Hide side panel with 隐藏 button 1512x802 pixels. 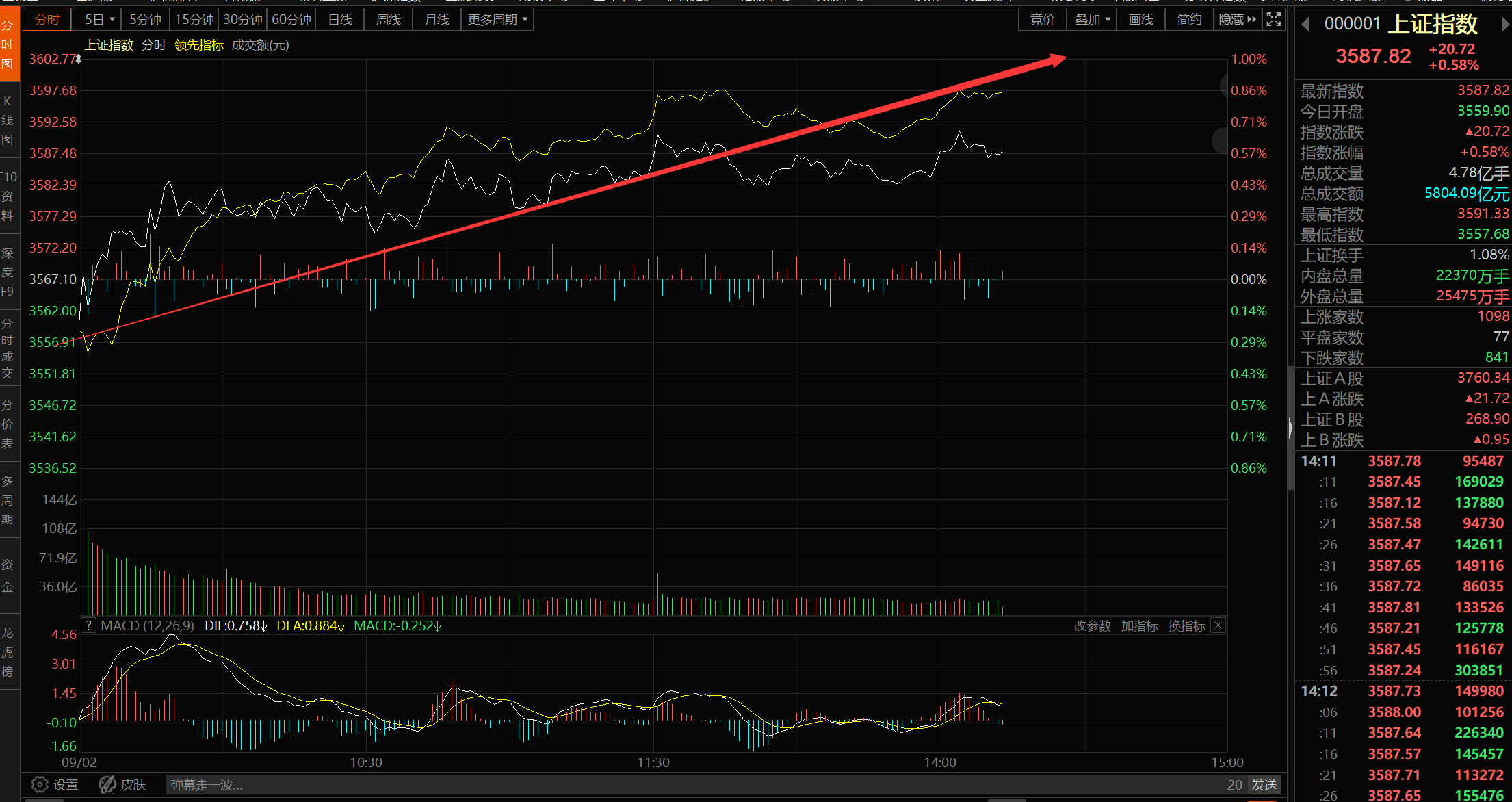click(1237, 19)
